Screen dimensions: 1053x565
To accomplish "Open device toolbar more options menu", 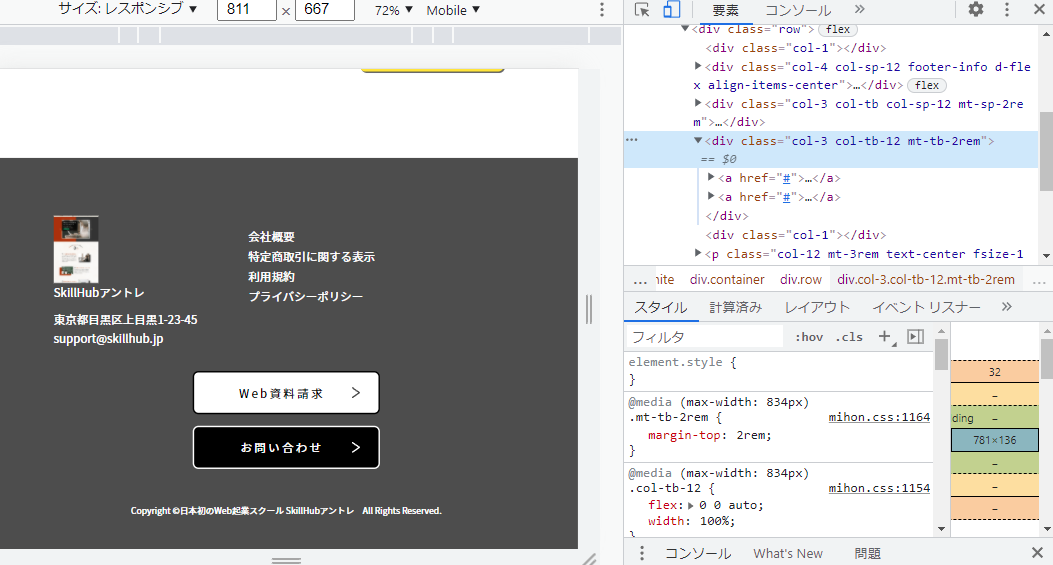I will click(602, 9).
